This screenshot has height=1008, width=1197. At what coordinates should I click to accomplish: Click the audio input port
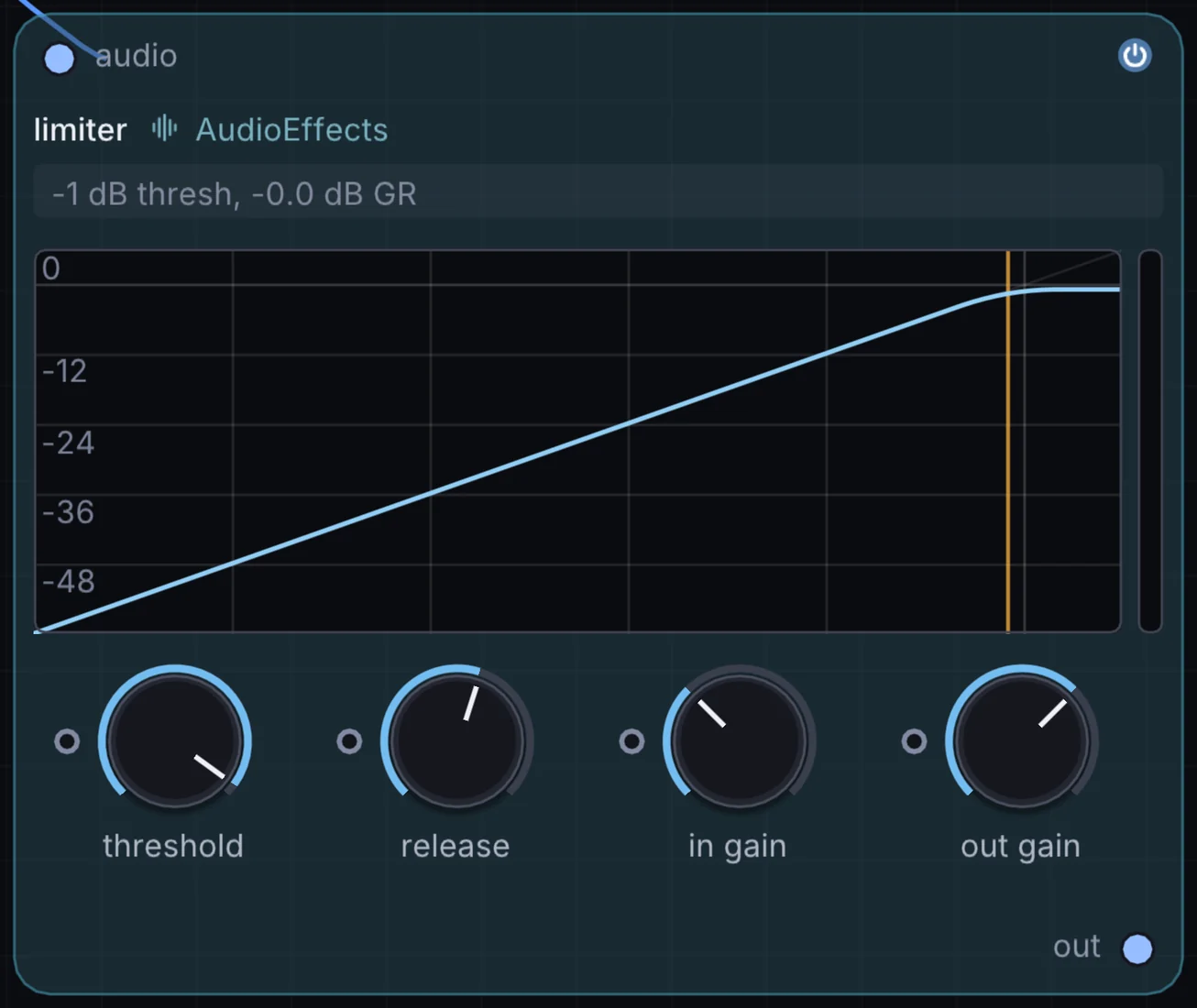coord(60,59)
